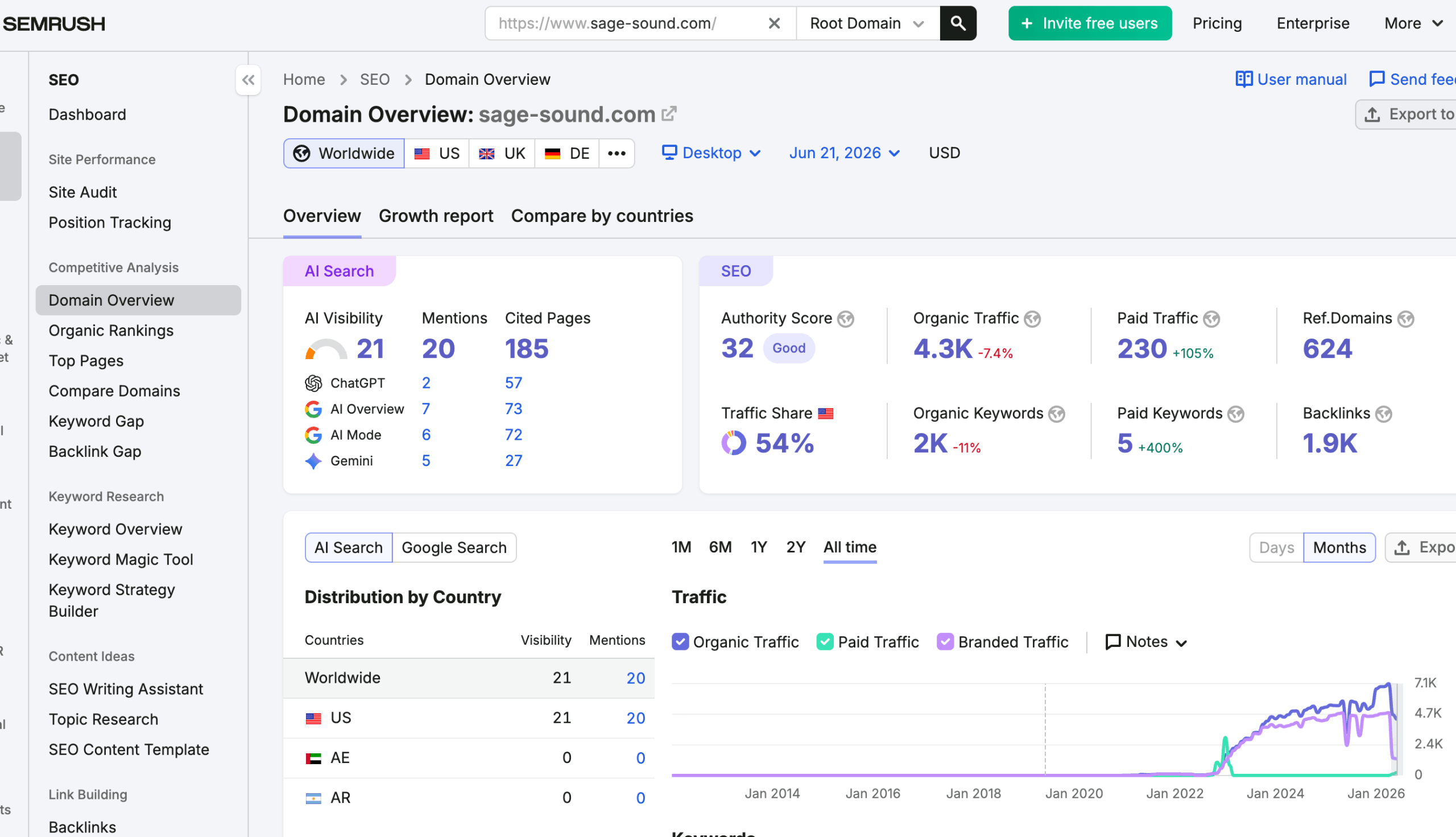Click the US flag in country table

(x=313, y=719)
